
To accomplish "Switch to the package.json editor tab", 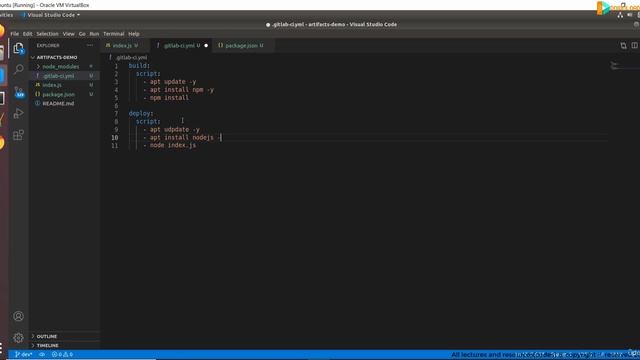I will [243, 46].
